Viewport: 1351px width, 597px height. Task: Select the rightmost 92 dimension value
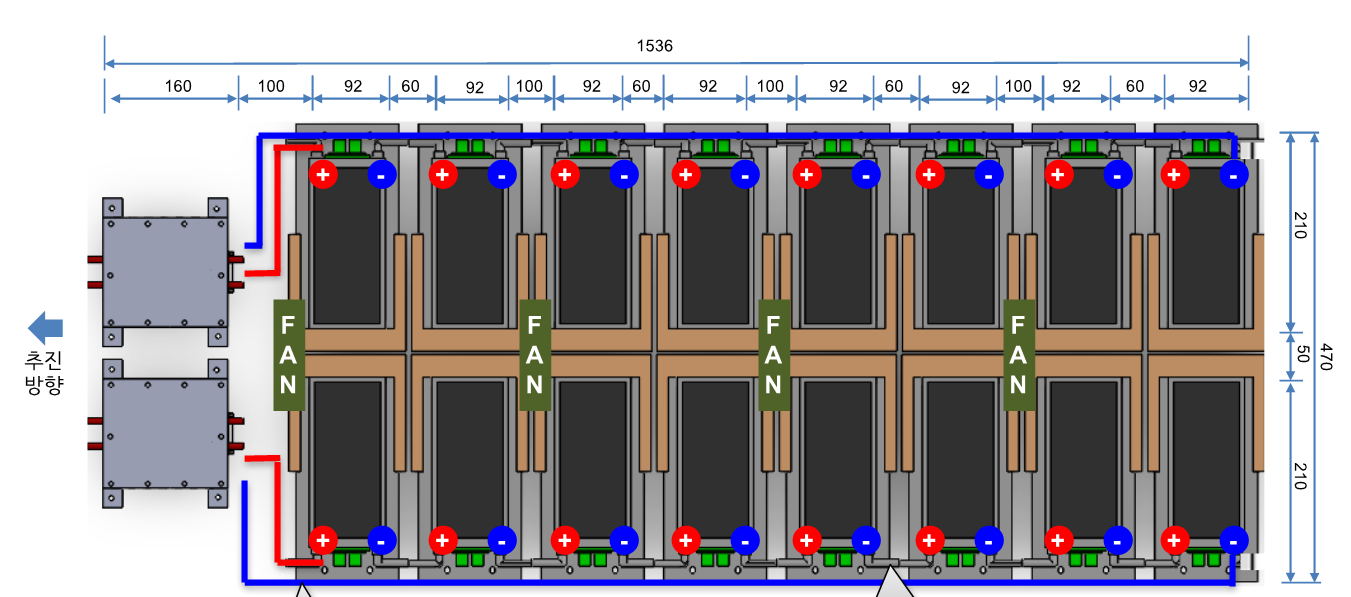tap(1198, 86)
